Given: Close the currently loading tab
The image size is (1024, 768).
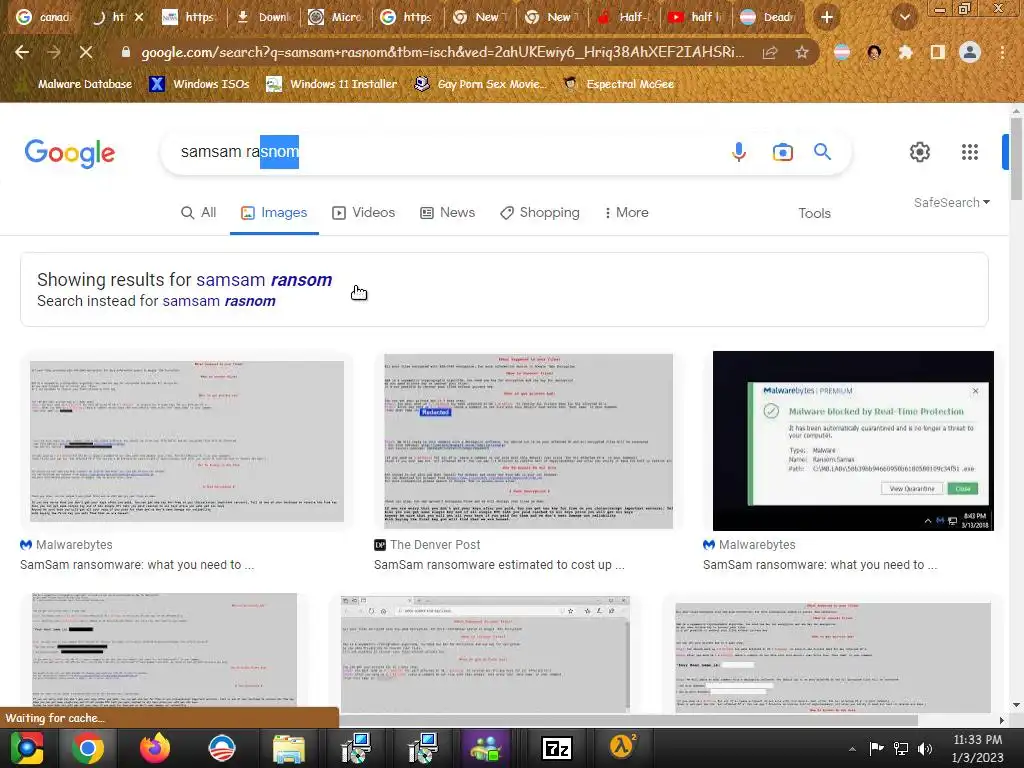Looking at the screenshot, I should point(139,17).
